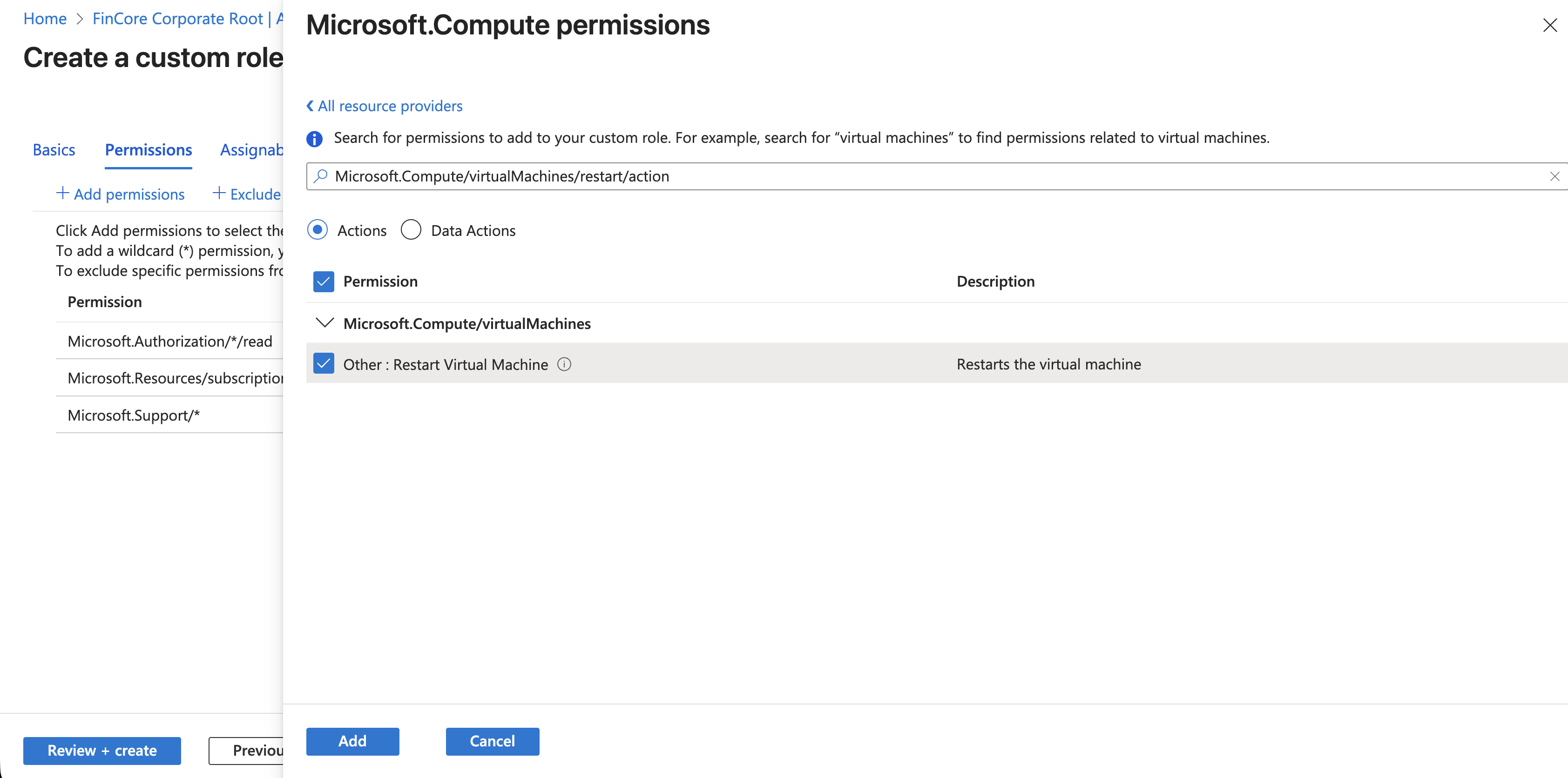1568x778 pixels.
Task: Cancel adding the selected permissions
Action: click(492, 742)
